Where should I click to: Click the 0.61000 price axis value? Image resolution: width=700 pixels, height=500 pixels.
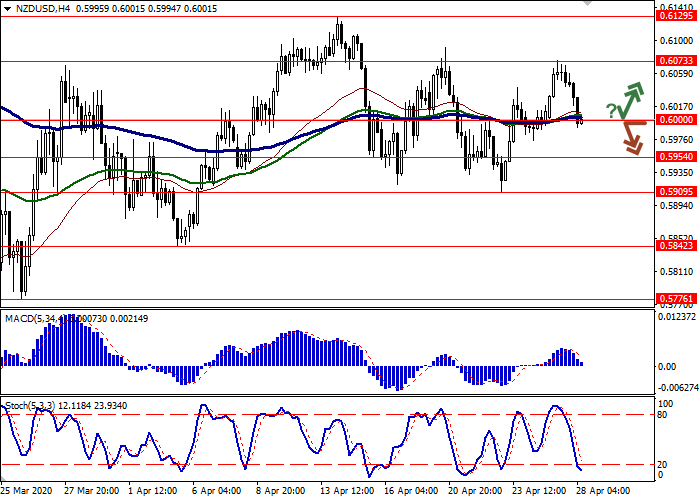tap(676, 41)
